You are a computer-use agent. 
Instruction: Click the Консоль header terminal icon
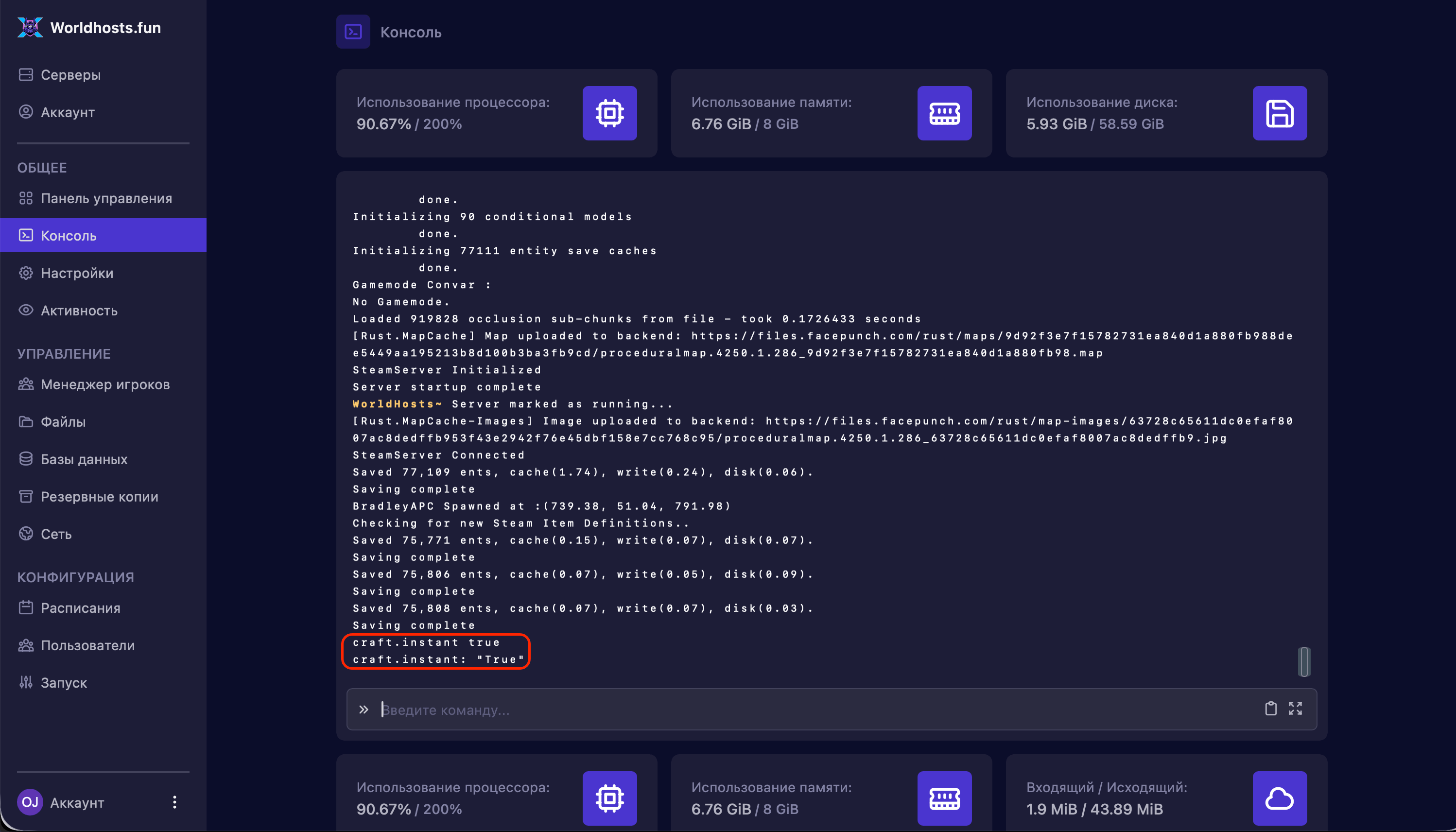point(353,32)
